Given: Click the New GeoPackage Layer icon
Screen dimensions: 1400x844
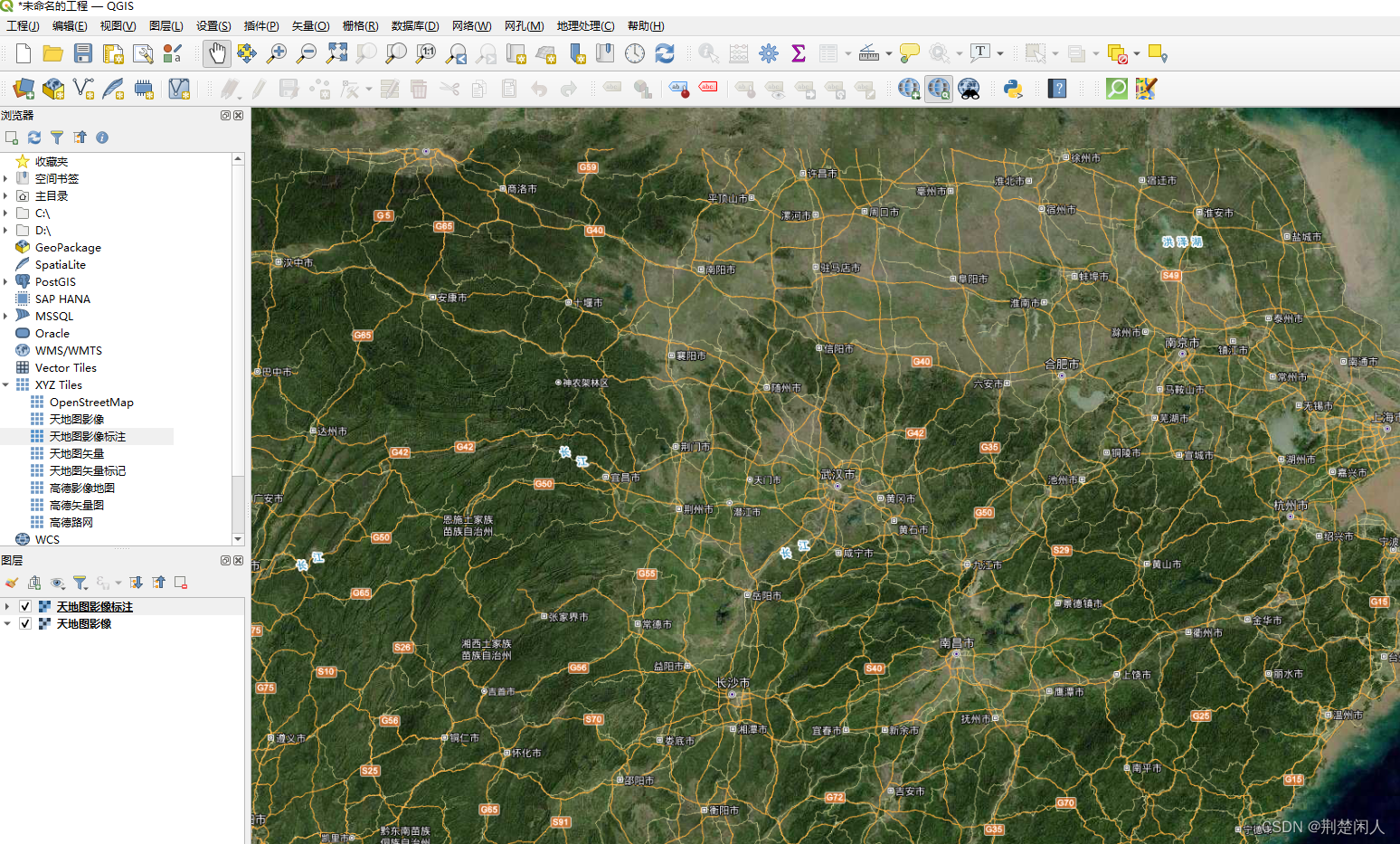Looking at the screenshot, I should point(53,89).
